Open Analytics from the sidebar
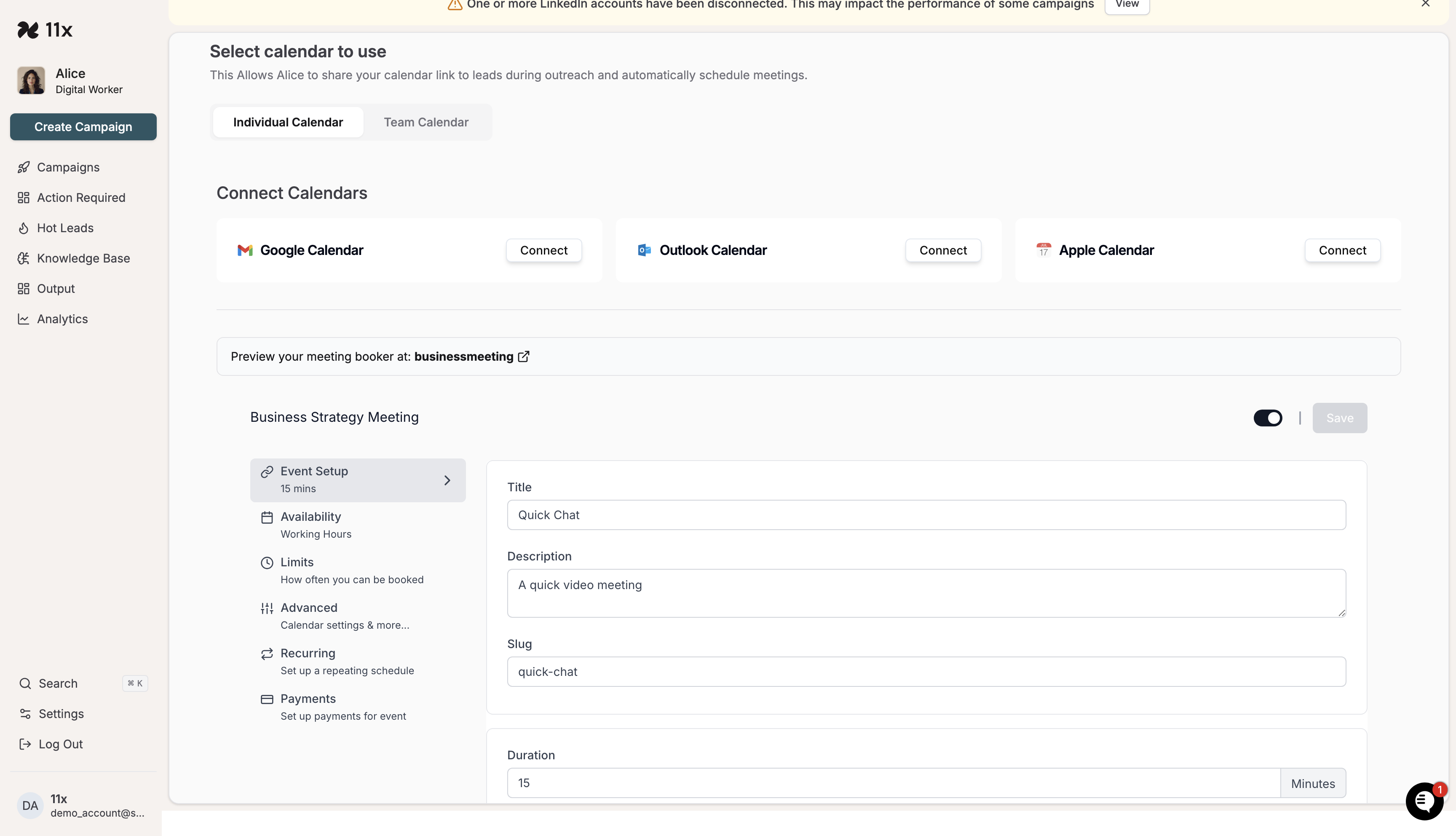This screenshot has width=1456, height=836. [x=62, y=319]
